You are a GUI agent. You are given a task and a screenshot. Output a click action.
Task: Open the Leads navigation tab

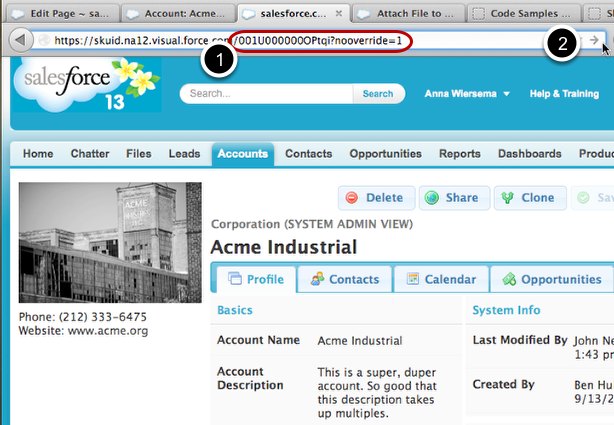click(x=184, y=154)
